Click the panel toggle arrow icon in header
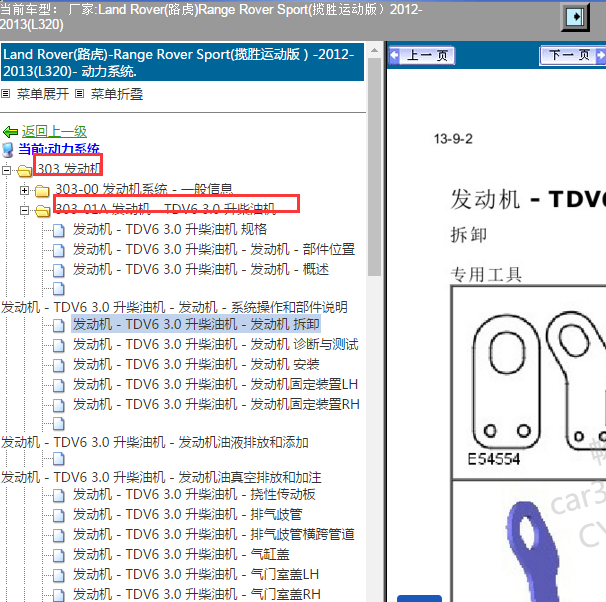 pyautogui.click(x=575, y=17)
